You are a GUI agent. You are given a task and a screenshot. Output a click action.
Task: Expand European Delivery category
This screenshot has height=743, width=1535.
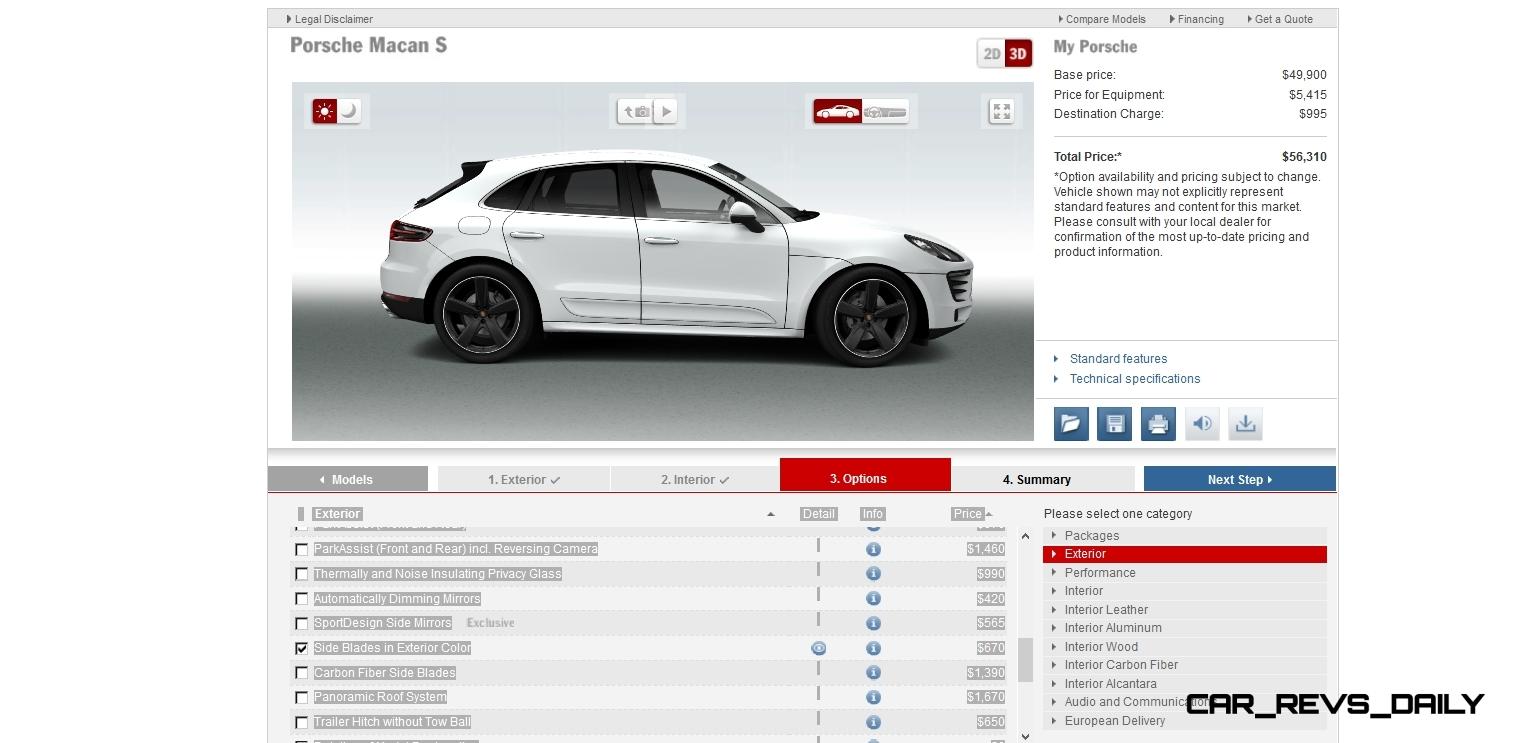(x=1184, y=721)
